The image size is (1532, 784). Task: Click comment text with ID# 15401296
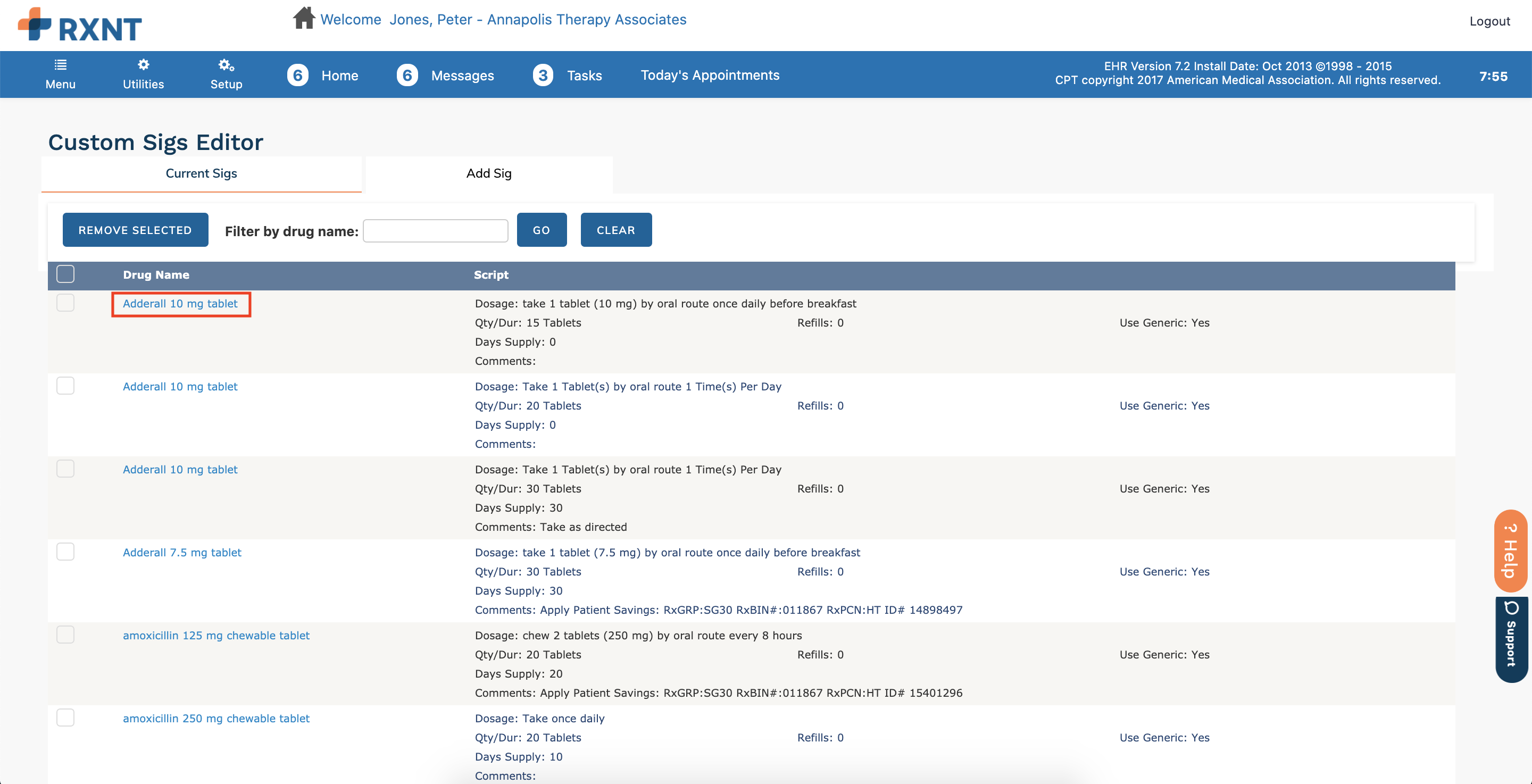click(719, 693)
